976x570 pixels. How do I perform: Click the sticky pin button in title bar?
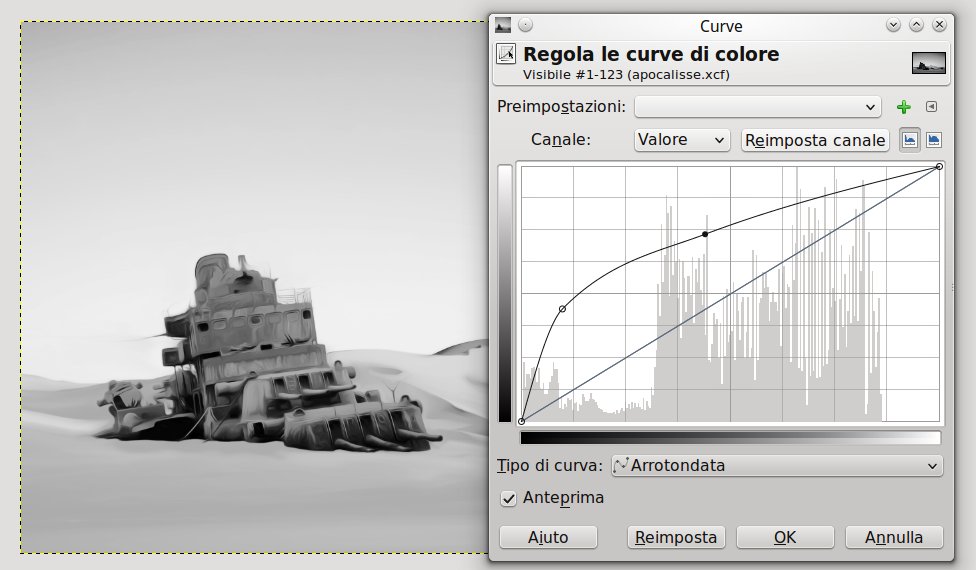click(526, 25)
